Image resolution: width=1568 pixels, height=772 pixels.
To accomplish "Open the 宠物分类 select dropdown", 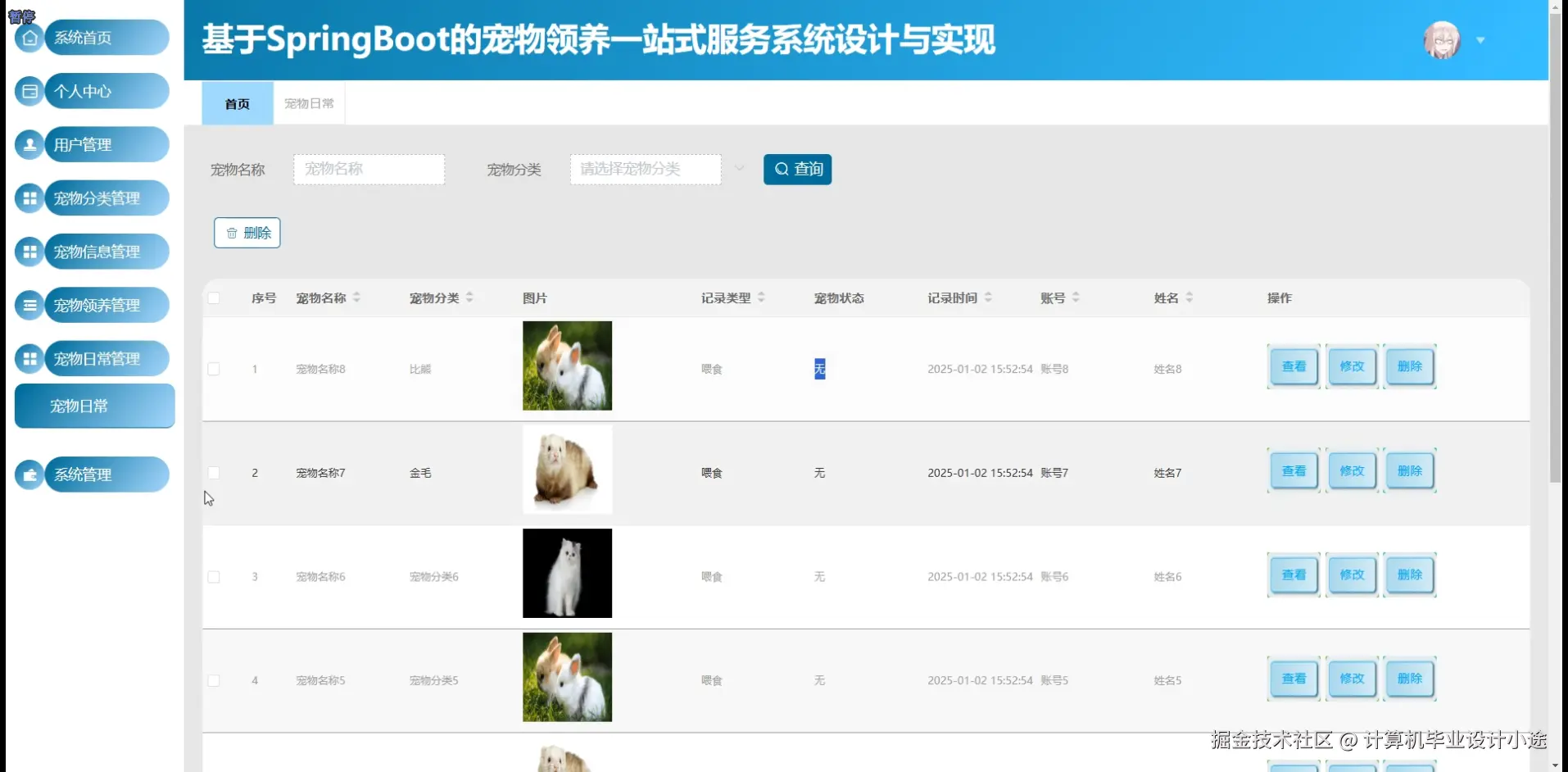I will pyautogui.click(x=646, y=170).
